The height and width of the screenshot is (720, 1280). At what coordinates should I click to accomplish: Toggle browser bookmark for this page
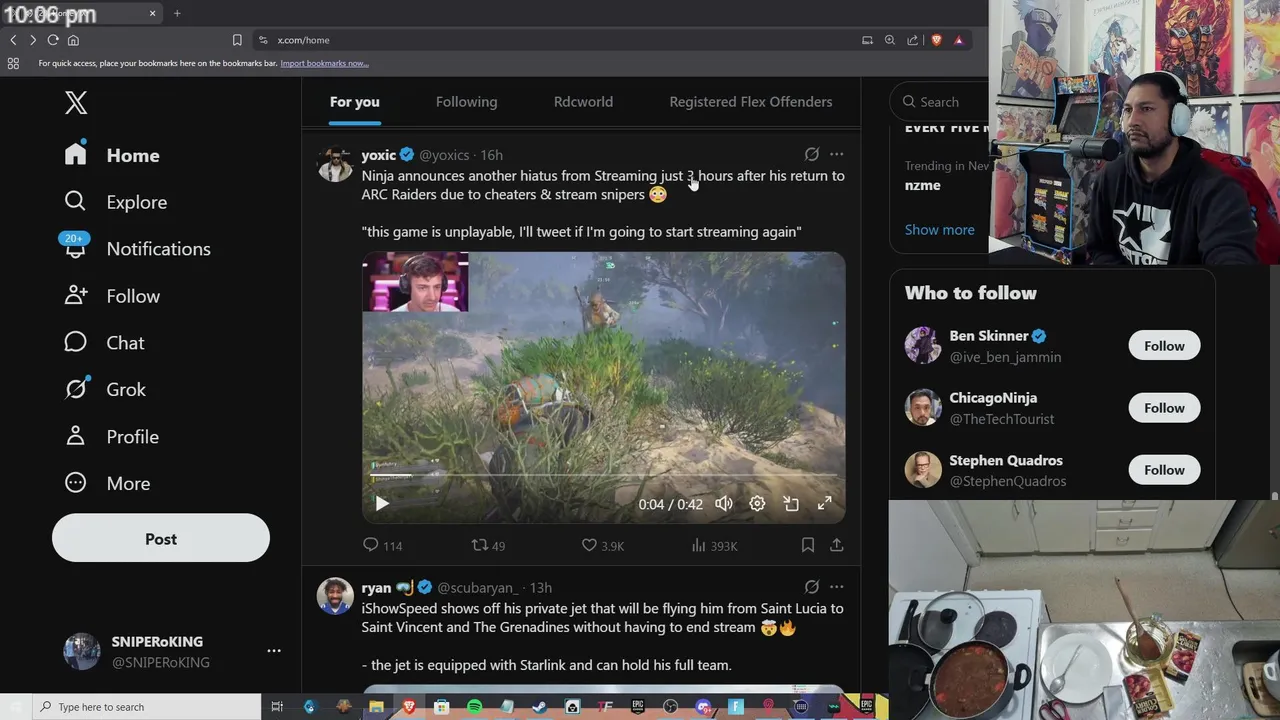coord(237,40)
